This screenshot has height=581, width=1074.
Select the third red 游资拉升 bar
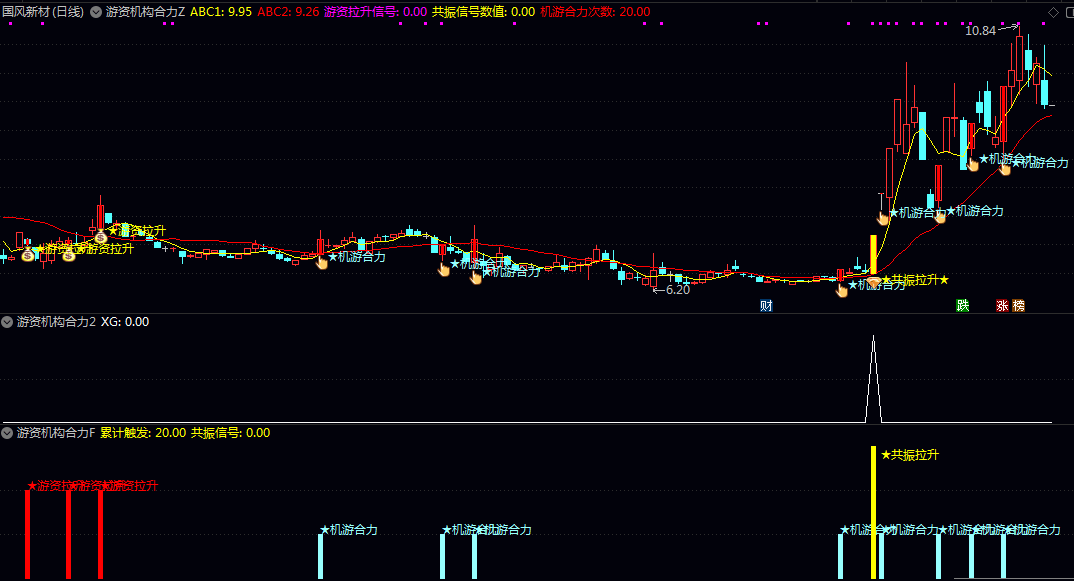(100, 534)
